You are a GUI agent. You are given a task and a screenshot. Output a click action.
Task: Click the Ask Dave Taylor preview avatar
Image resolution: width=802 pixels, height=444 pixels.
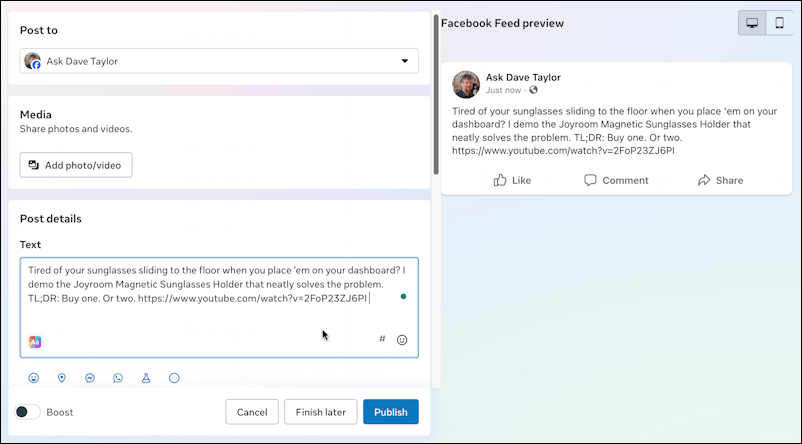[466, 84]
